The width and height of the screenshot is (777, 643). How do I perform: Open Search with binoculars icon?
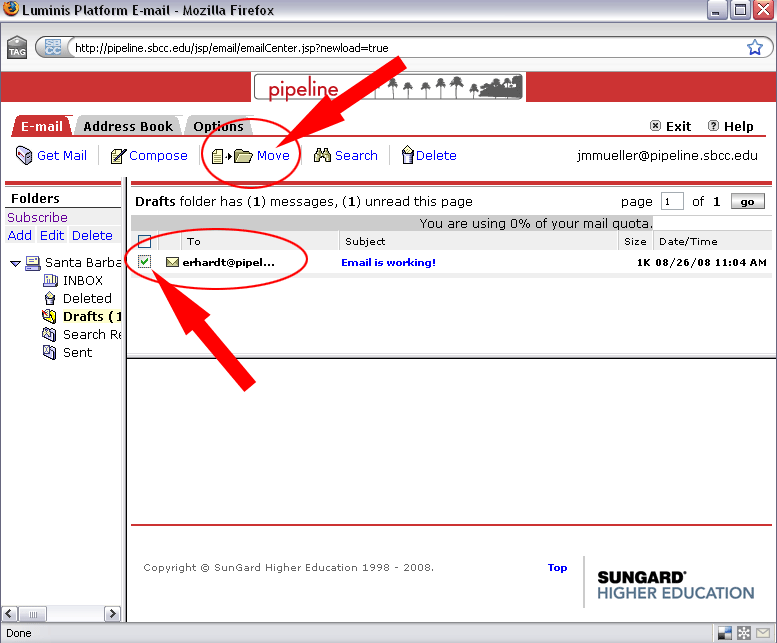click(322, 156)
